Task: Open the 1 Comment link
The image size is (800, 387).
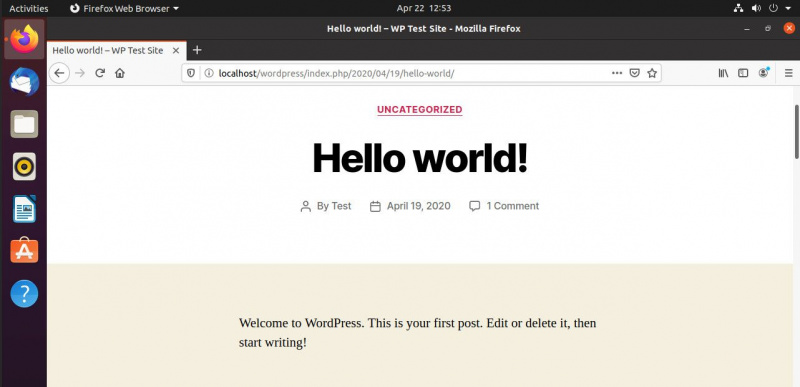Action: tap(512, 206)
